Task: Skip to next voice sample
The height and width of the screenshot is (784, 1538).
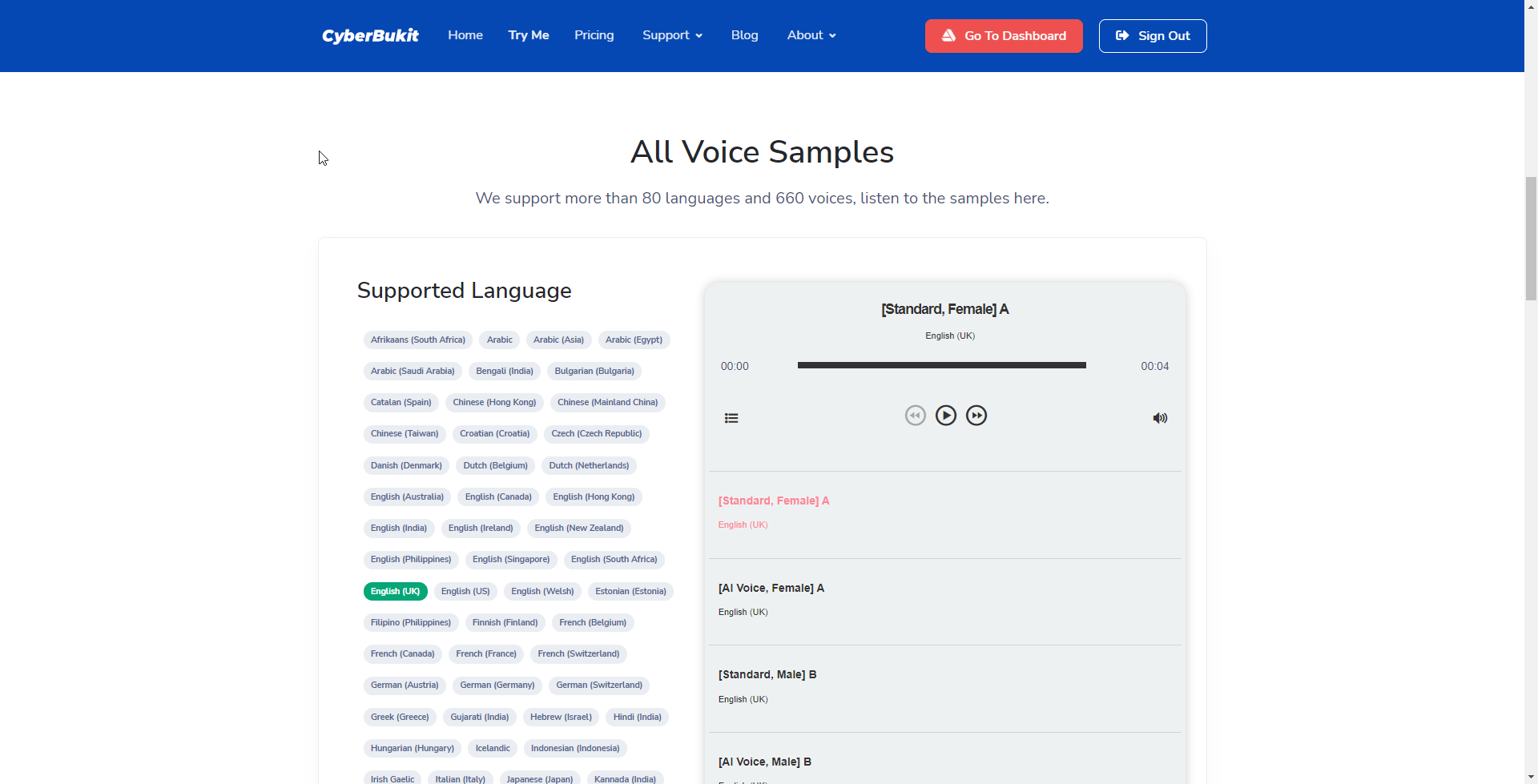Action: (x=976, y=415)
